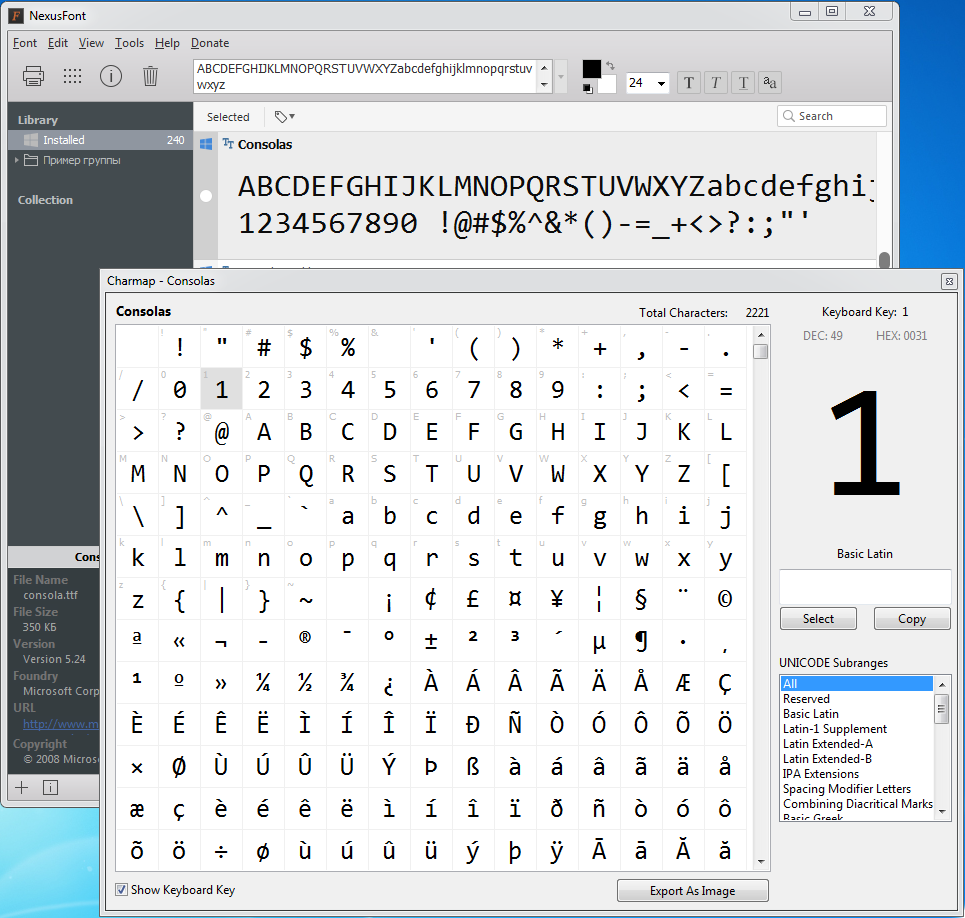Open sample text history dropdown arrow
Screen dimensions: 965x918
click(561, 77)
